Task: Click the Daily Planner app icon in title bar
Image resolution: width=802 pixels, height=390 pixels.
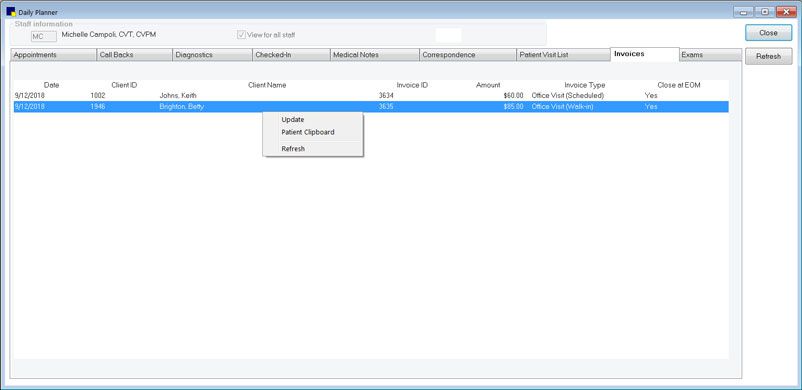Action: tap(11, 12)
